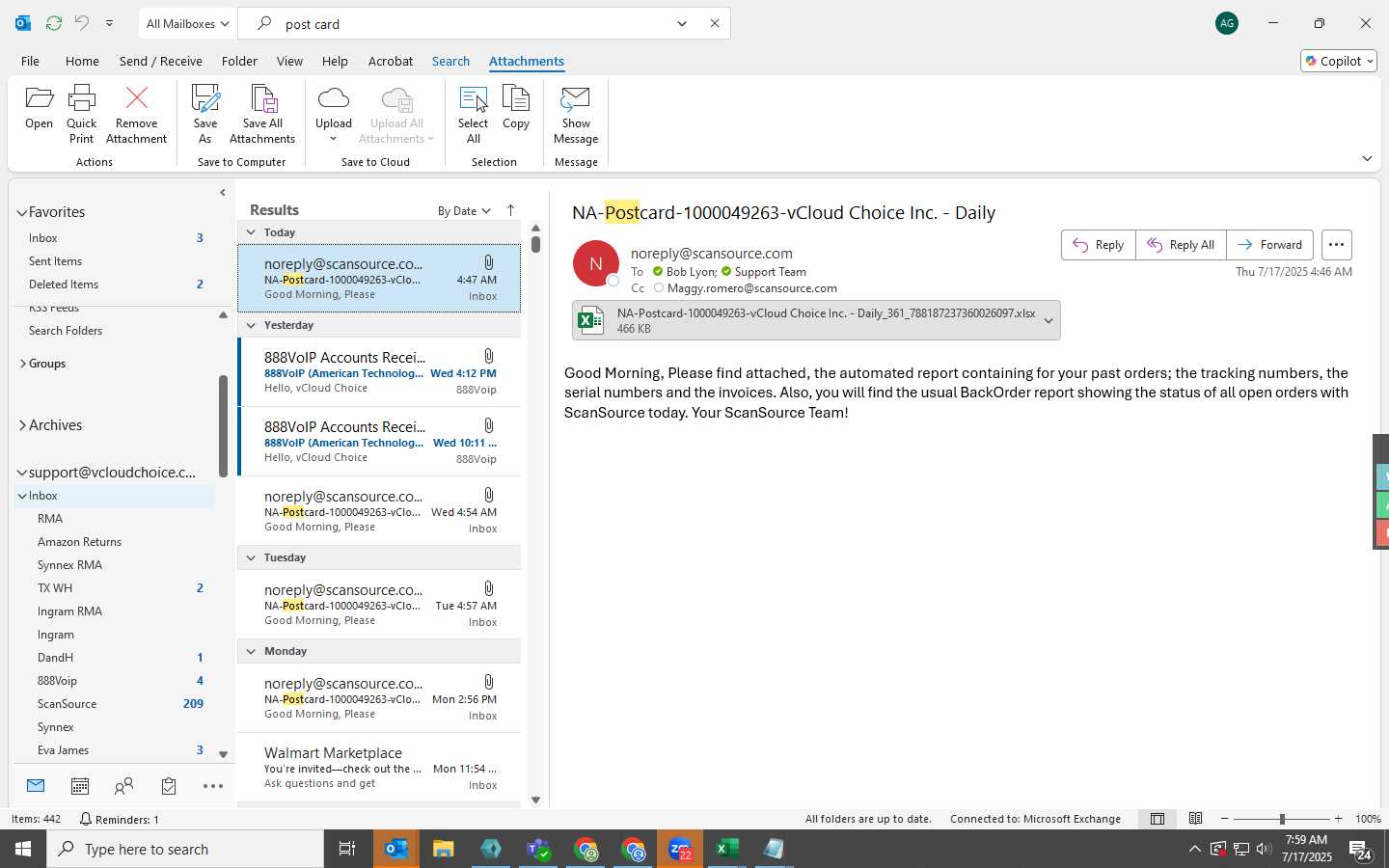
Task: Forward the message
Action: coord(1269,245)
